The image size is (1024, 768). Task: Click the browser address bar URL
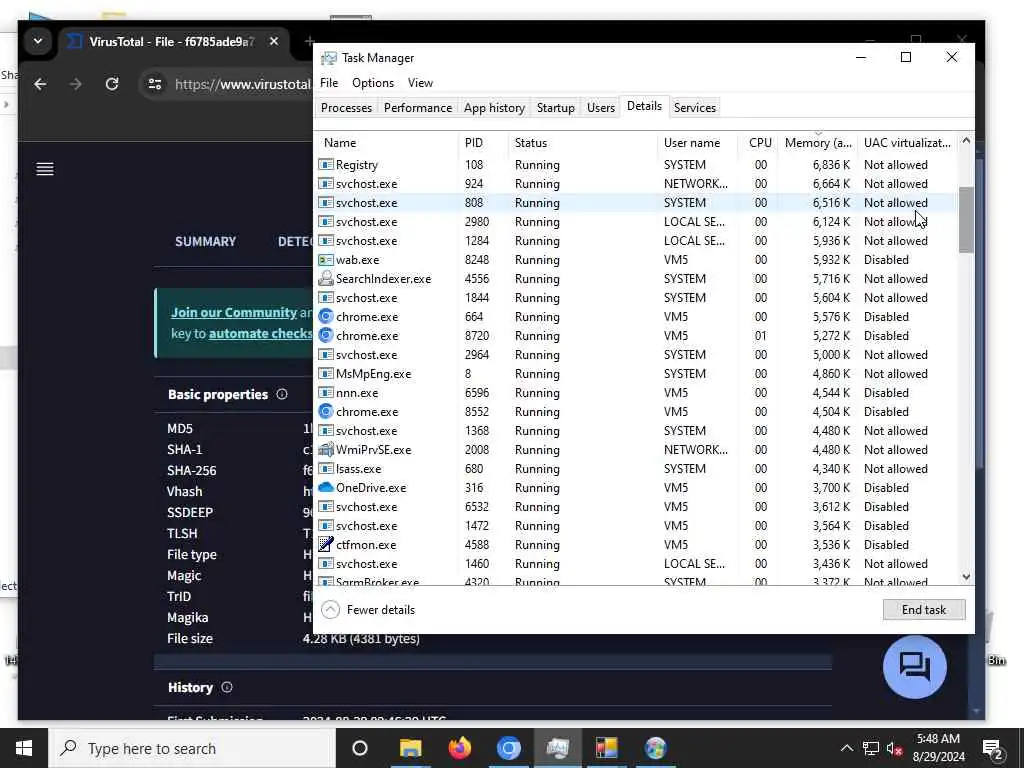243,84
